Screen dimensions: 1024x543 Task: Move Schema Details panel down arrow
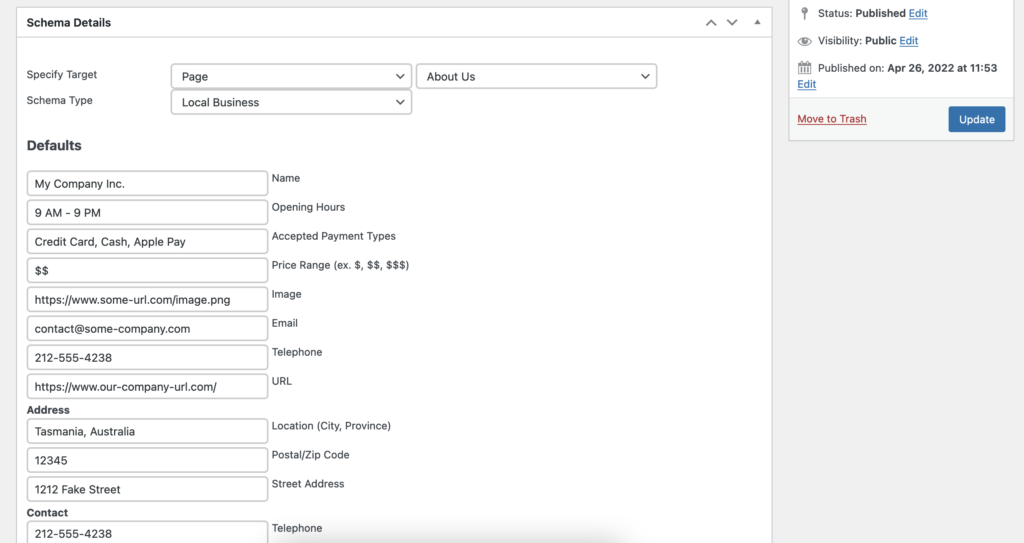tap(732, 23)
